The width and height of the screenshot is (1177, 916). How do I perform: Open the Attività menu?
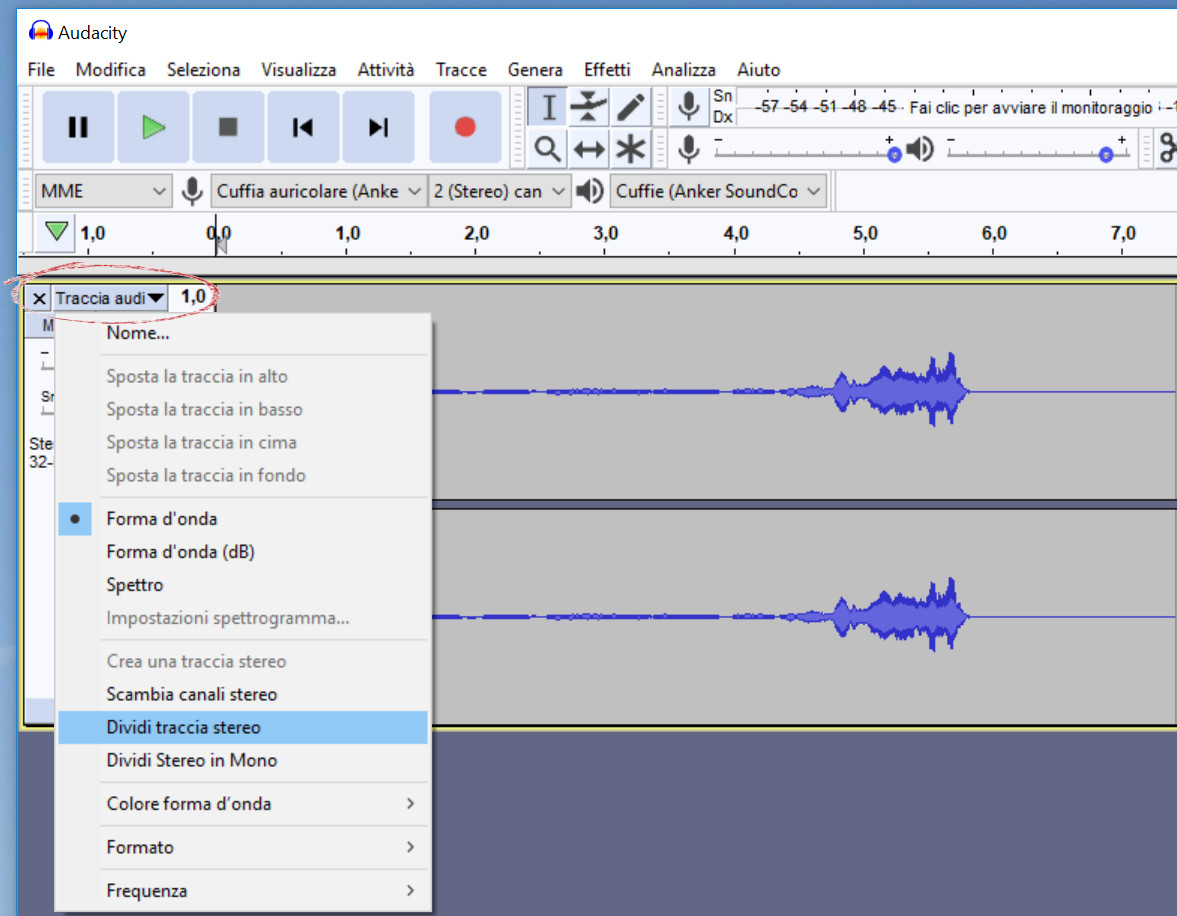point(386,70)
